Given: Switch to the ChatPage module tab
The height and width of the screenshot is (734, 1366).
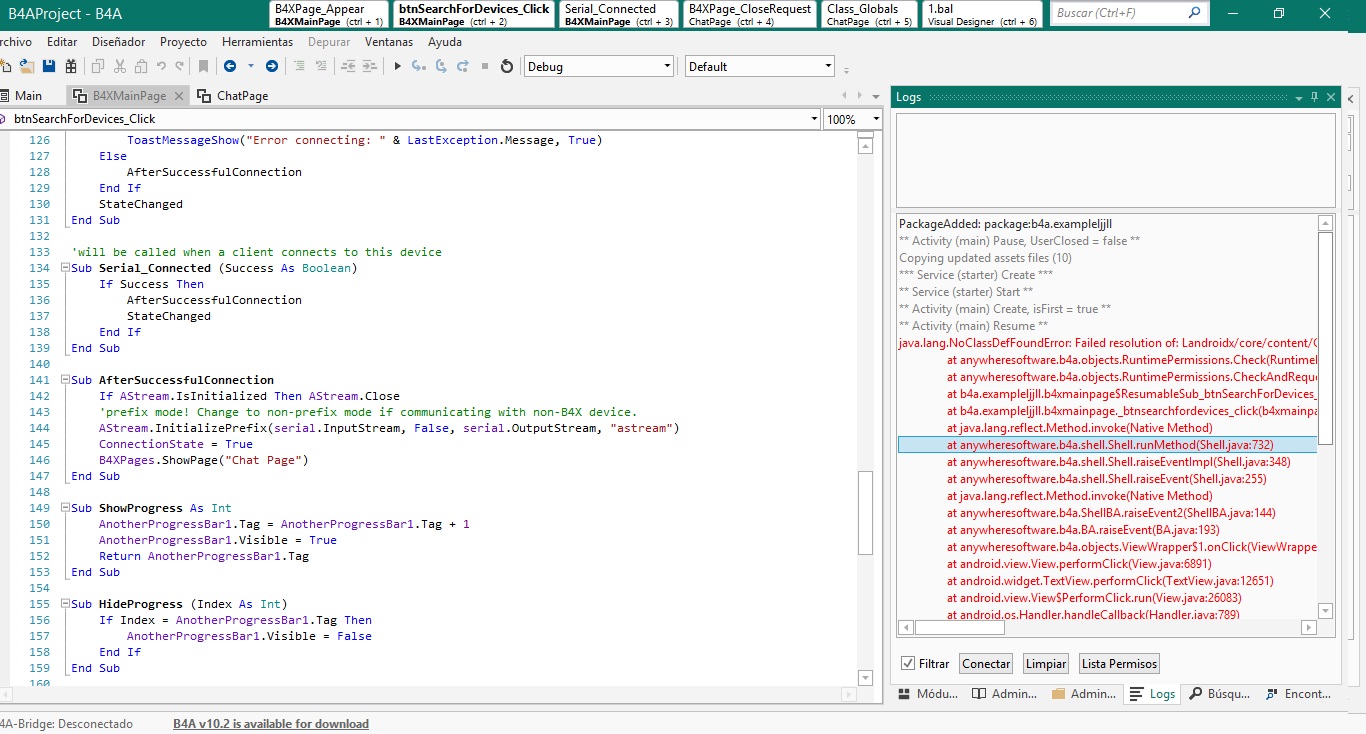Looking at the screenshot, I should pos(234,96).
